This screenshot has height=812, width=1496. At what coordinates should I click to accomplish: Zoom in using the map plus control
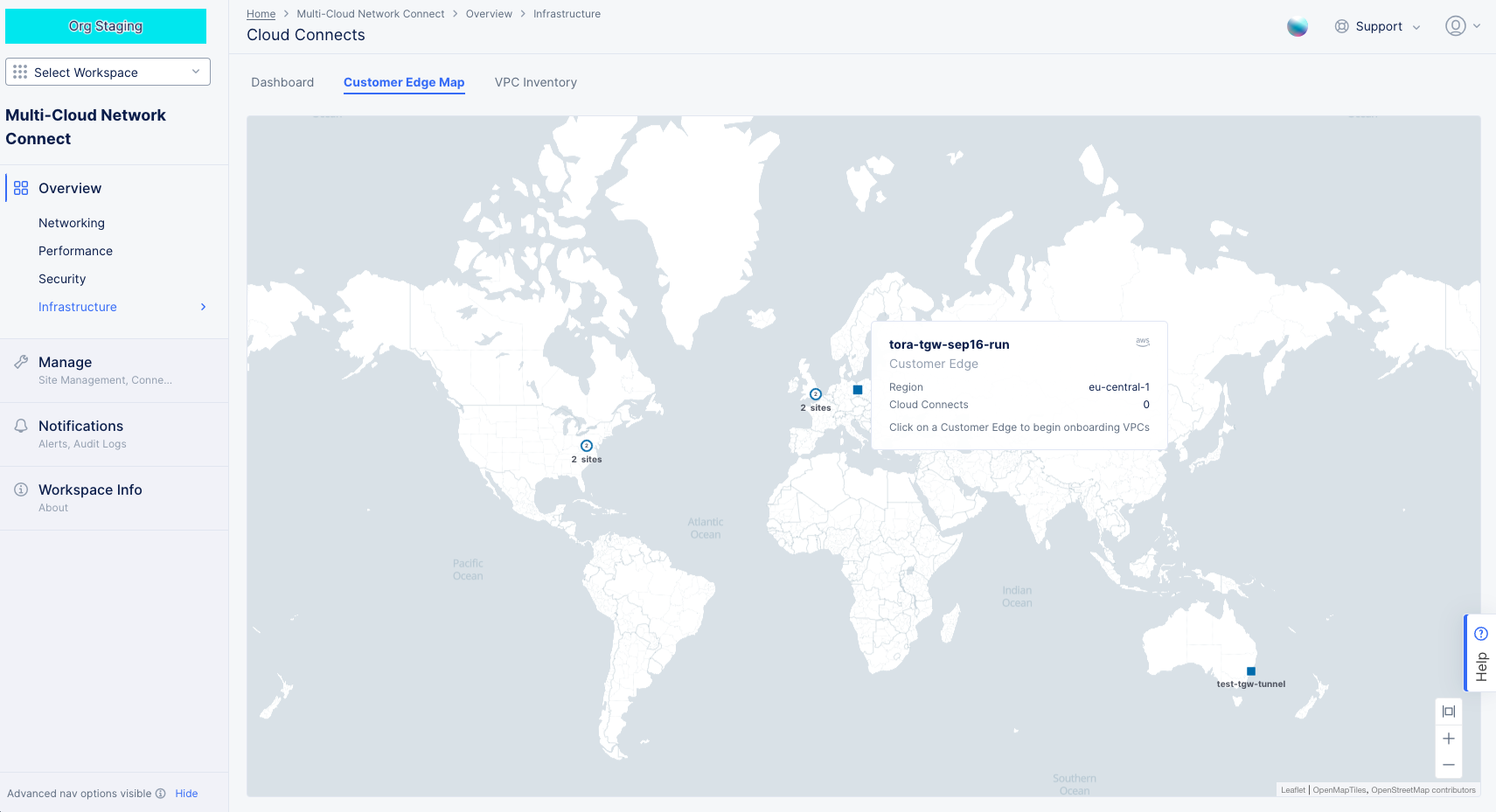1448,738
